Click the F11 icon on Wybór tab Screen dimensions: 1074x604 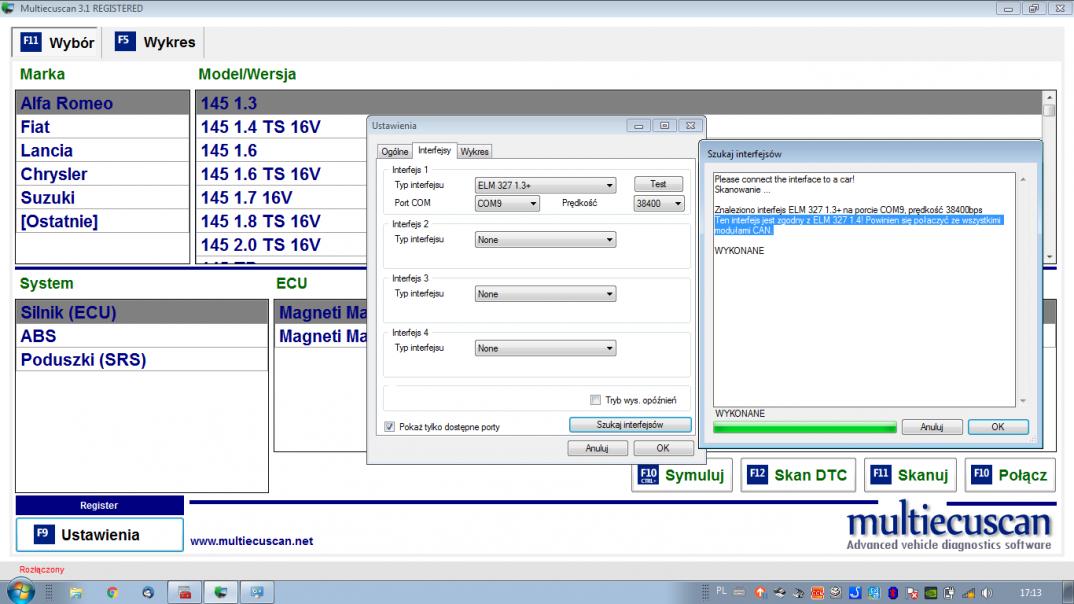click(31, 42)
